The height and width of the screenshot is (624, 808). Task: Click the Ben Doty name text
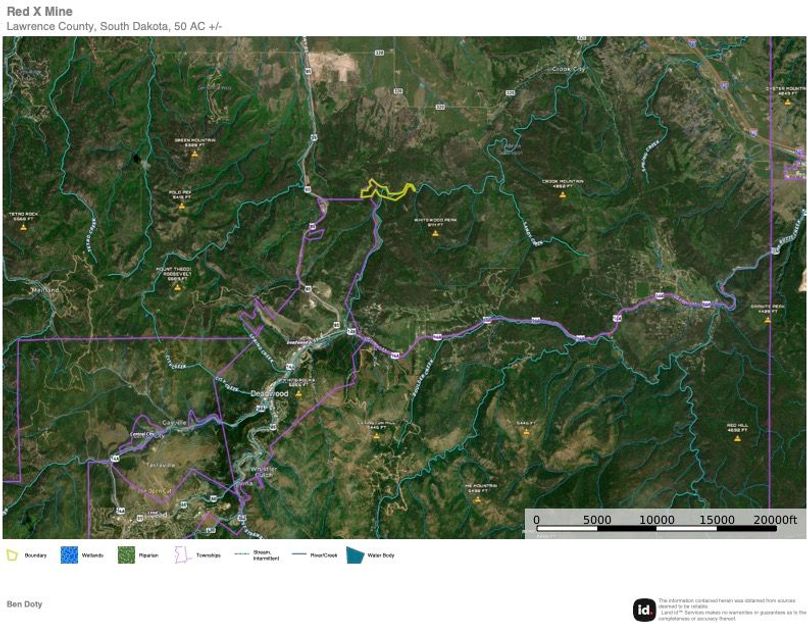(x=24, y=604)
